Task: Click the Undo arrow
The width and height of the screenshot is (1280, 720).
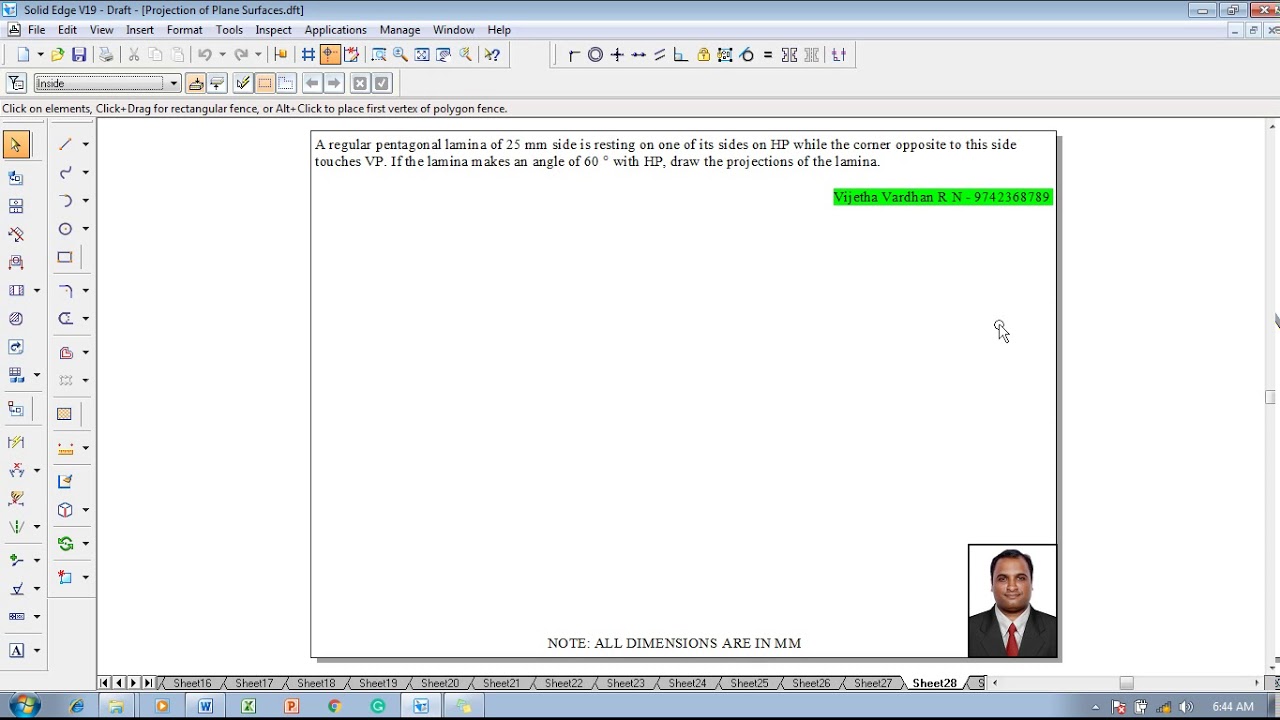Action: [x=204, y=55]
